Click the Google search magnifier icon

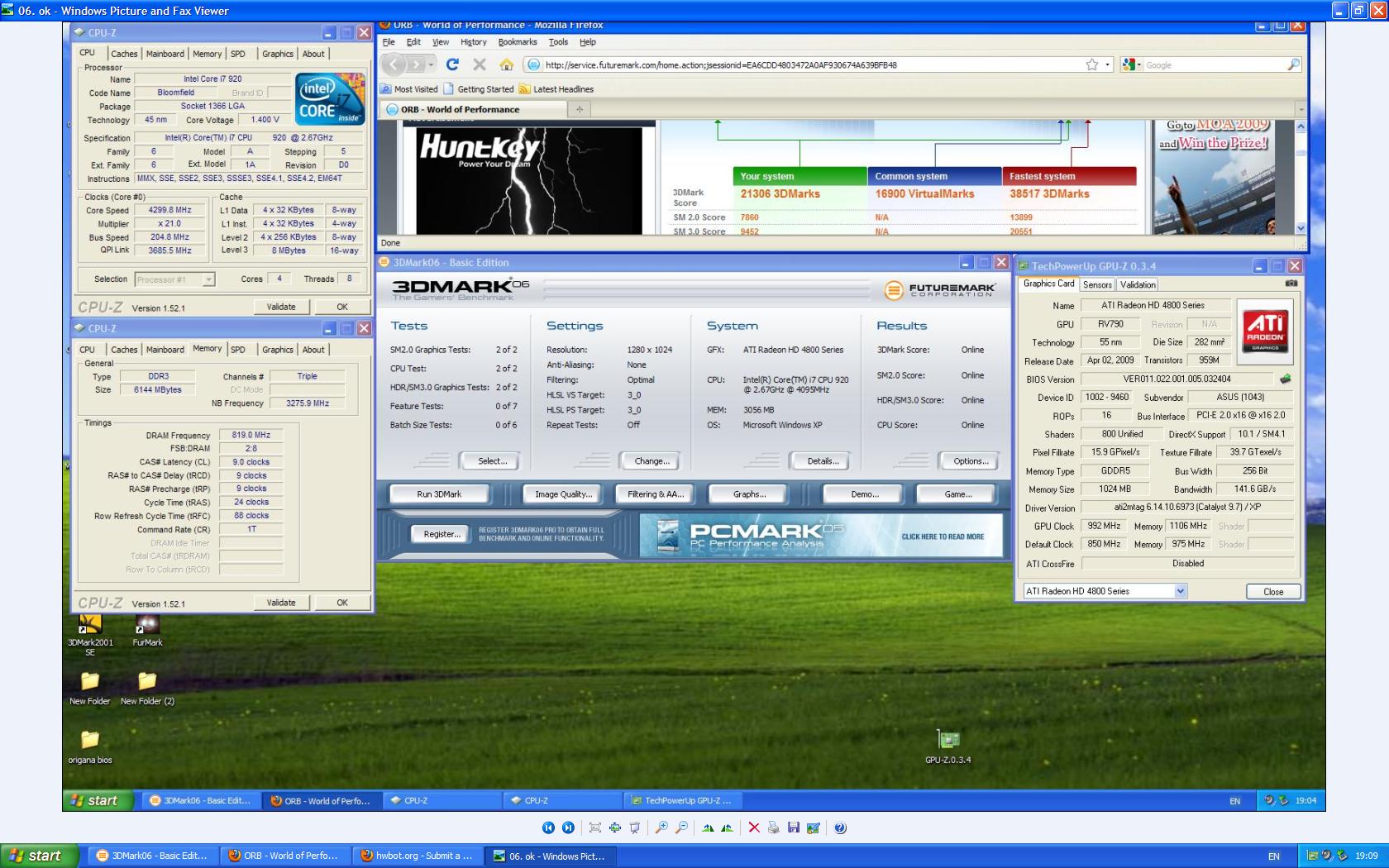click(x=1294, y=64)
